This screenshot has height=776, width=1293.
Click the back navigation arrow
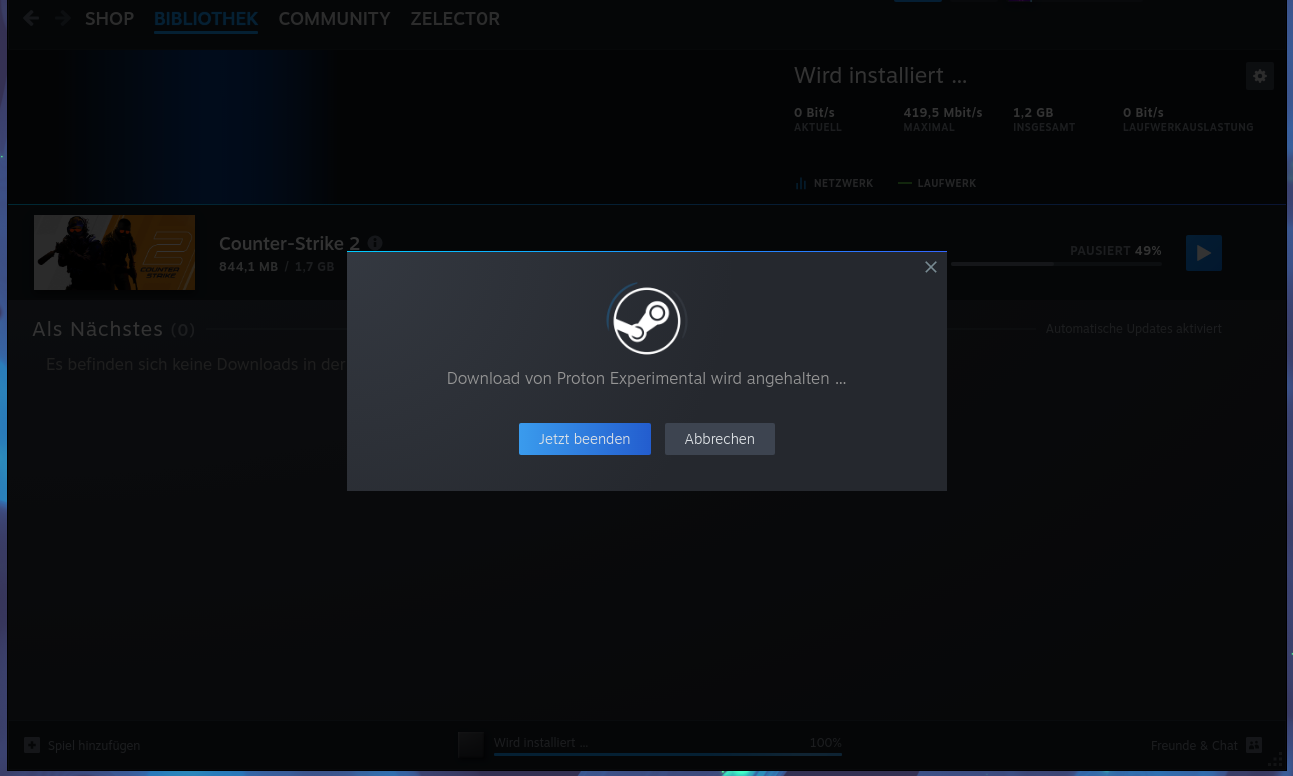tap(31, 18)
